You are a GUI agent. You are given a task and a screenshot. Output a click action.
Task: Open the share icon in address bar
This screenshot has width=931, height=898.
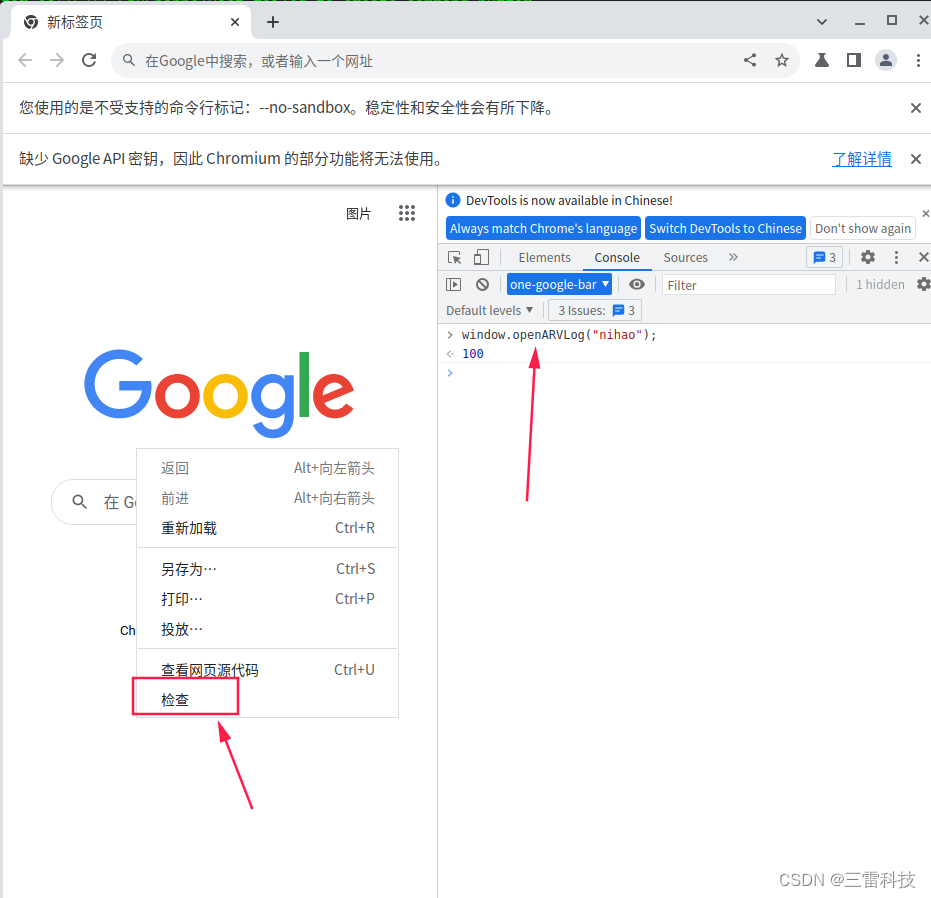750,60
